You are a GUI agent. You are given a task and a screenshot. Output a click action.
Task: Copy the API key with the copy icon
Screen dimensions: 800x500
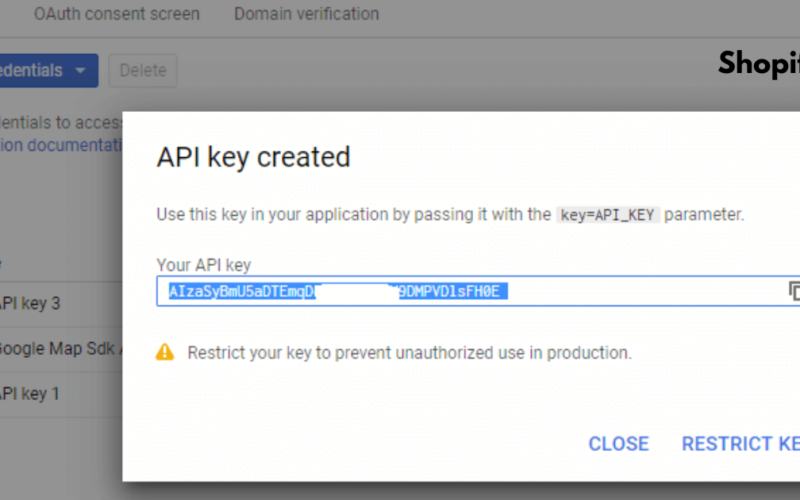click(794, 291)
